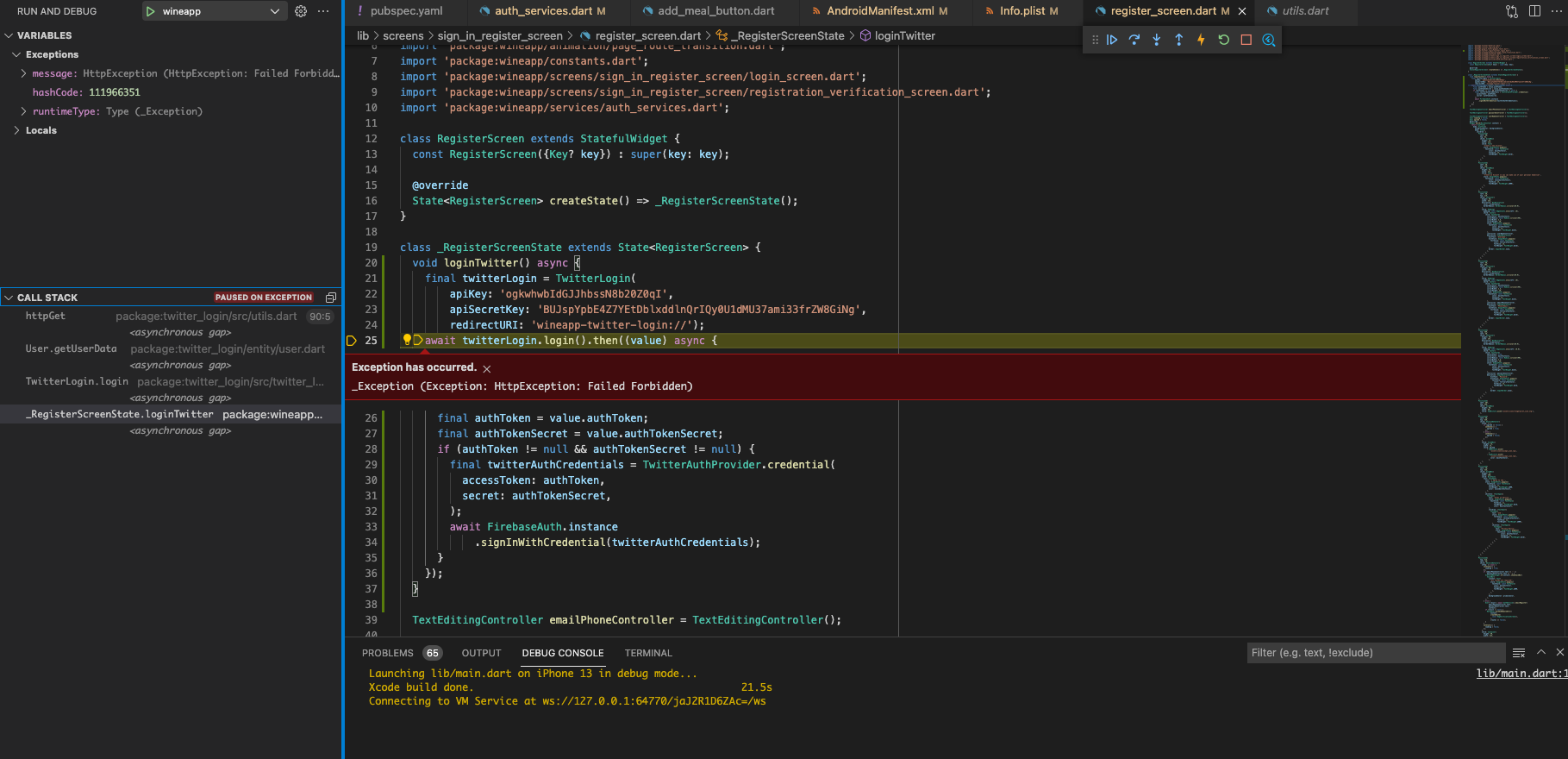
Task: Open the add_meal_button.dart tab
Action: point(715,11)
